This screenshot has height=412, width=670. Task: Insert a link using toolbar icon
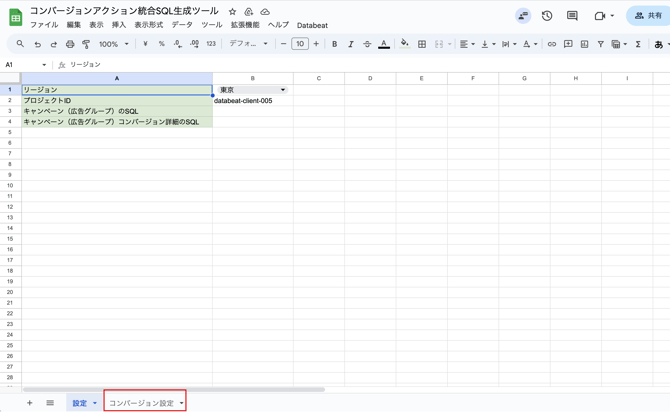(551, 44)
